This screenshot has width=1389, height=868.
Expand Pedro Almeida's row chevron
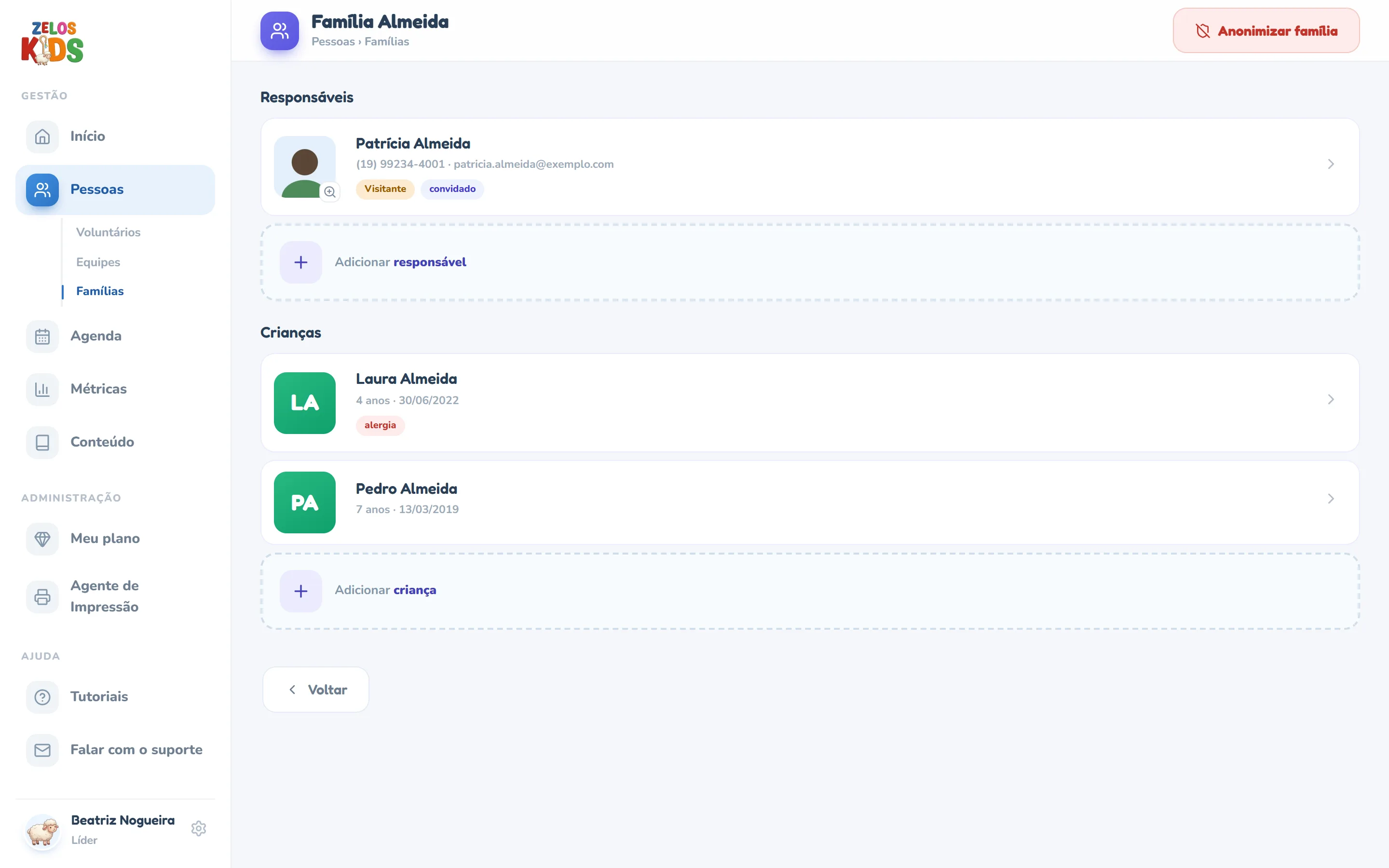point(1331,499)
